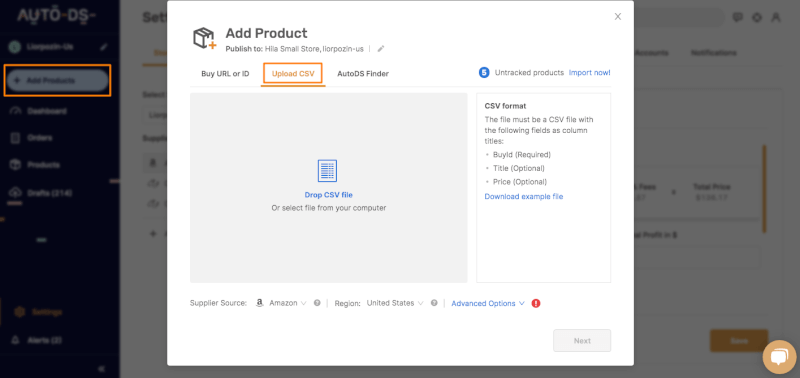Open the AutoDS Finder tab

pos(363,73)
